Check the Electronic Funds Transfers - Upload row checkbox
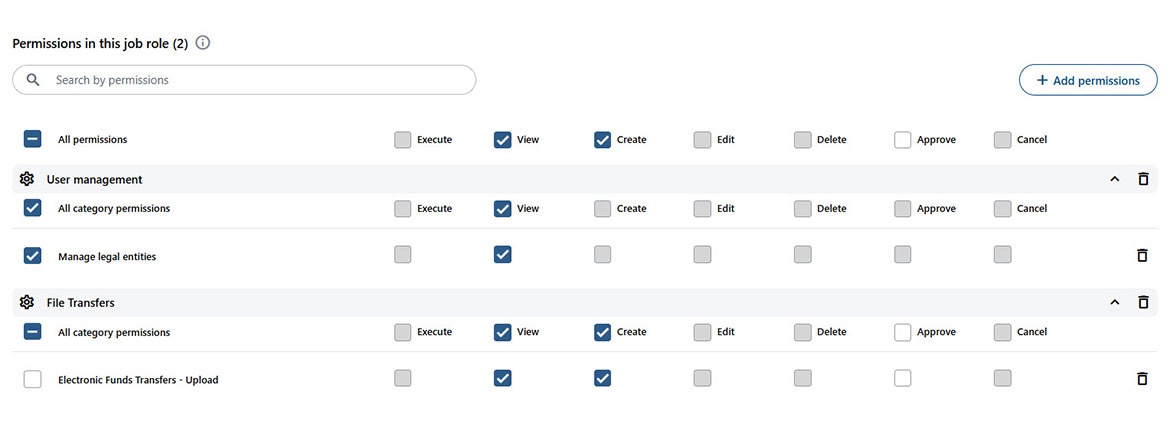 (x=32, y=379)
